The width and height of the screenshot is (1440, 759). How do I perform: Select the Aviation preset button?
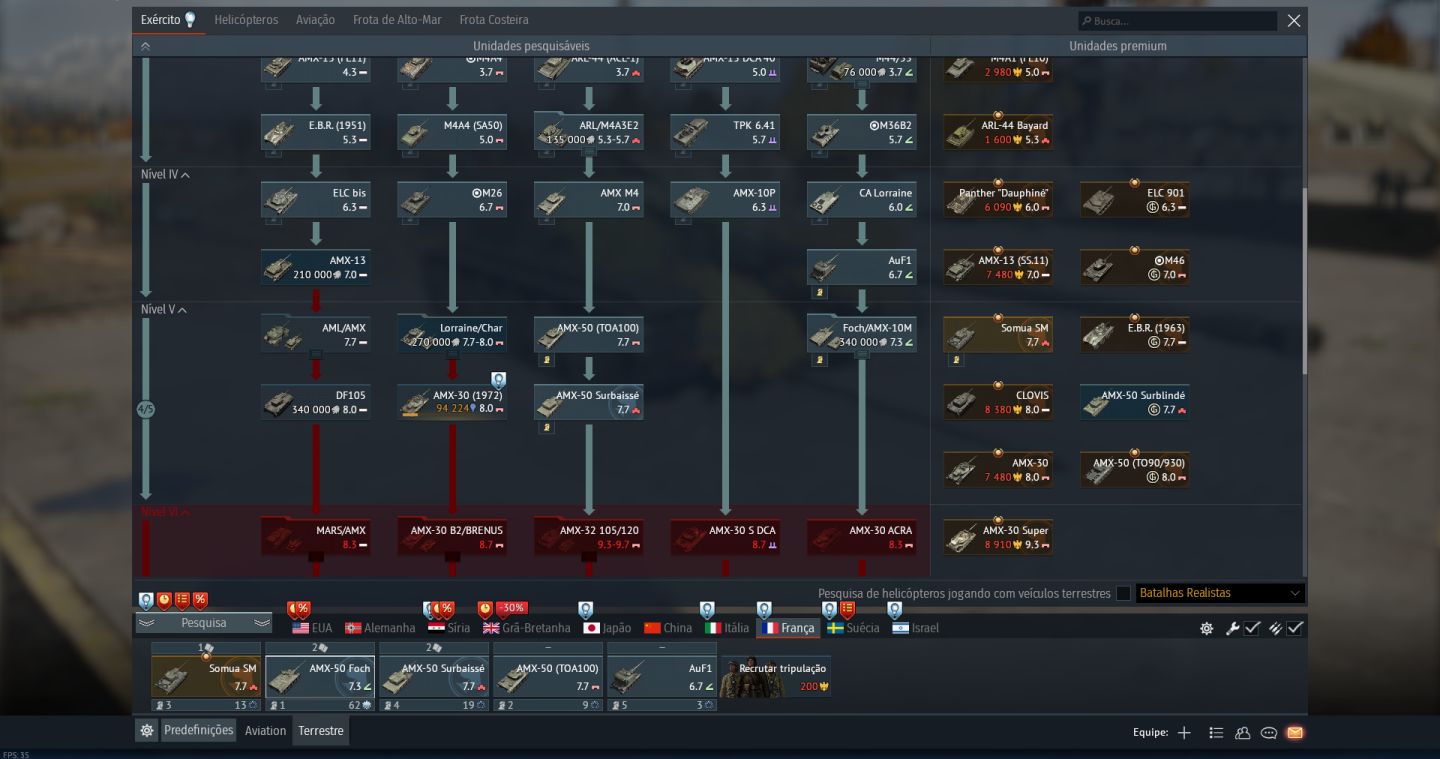(265, 731)
